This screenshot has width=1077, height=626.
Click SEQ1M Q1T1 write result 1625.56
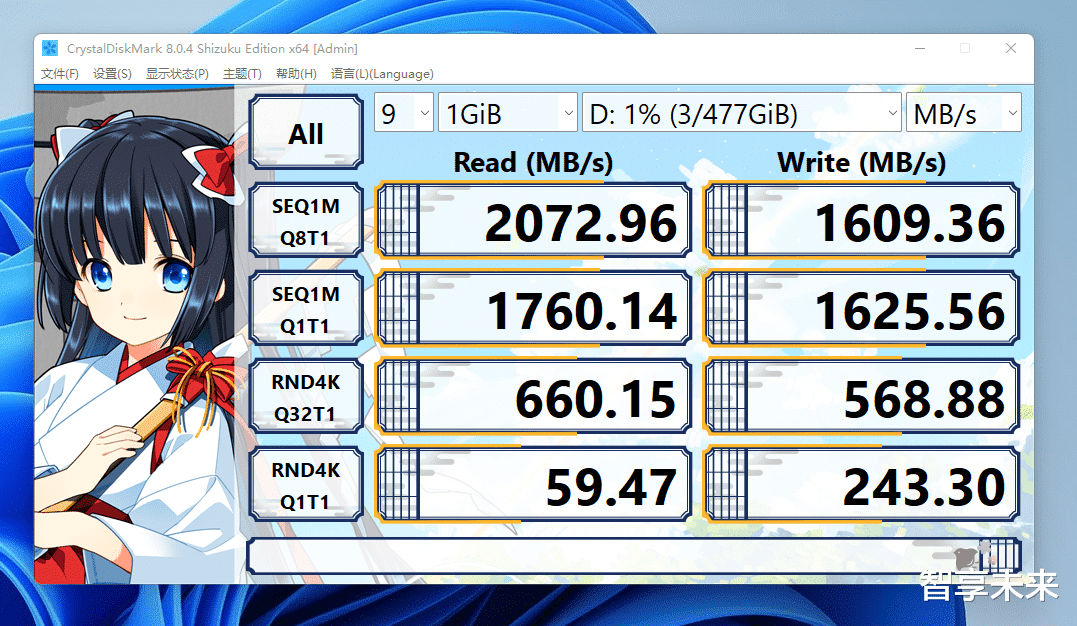(x=861, y=309)
